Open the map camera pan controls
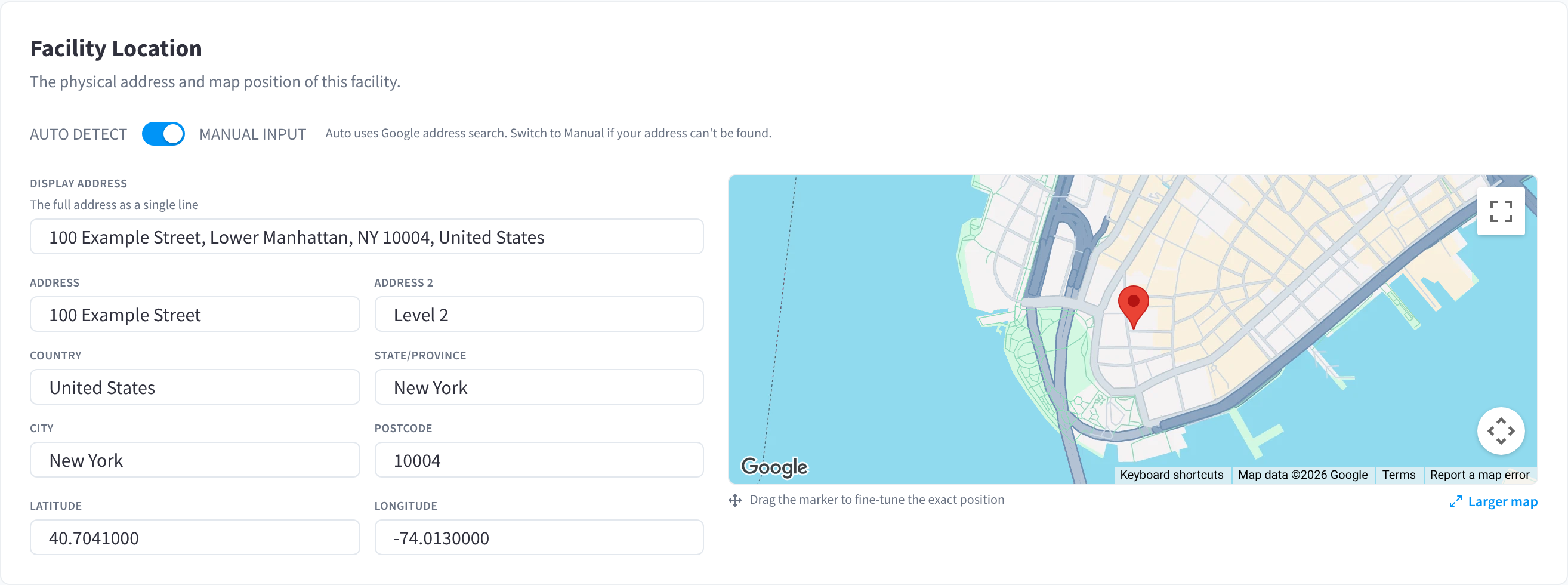Image resolution: width=1568 pixels, height=585 pixels. pyautogui.click(x=1501, y=431)
